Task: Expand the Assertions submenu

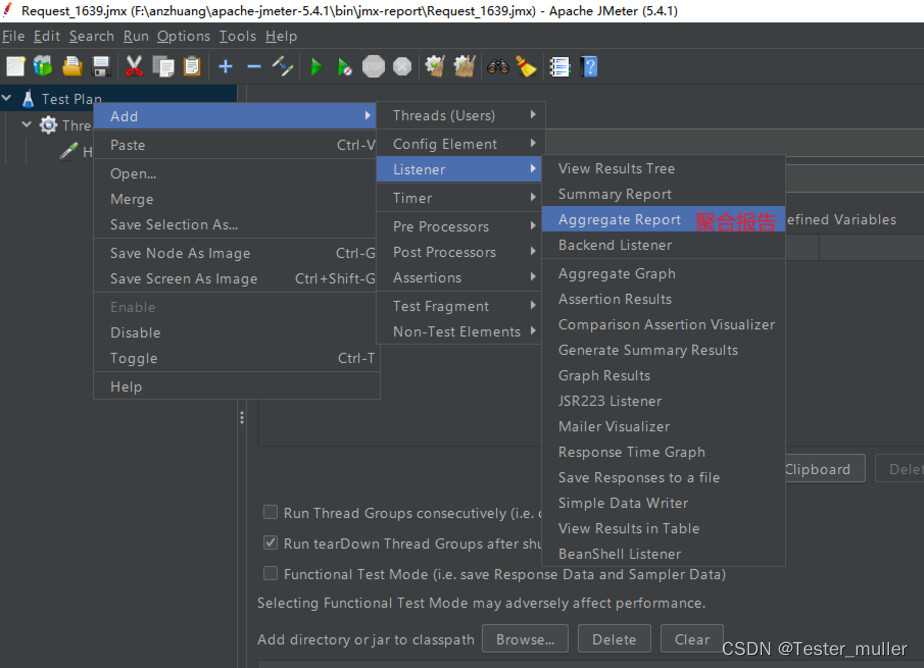Action: click(461, 277)
